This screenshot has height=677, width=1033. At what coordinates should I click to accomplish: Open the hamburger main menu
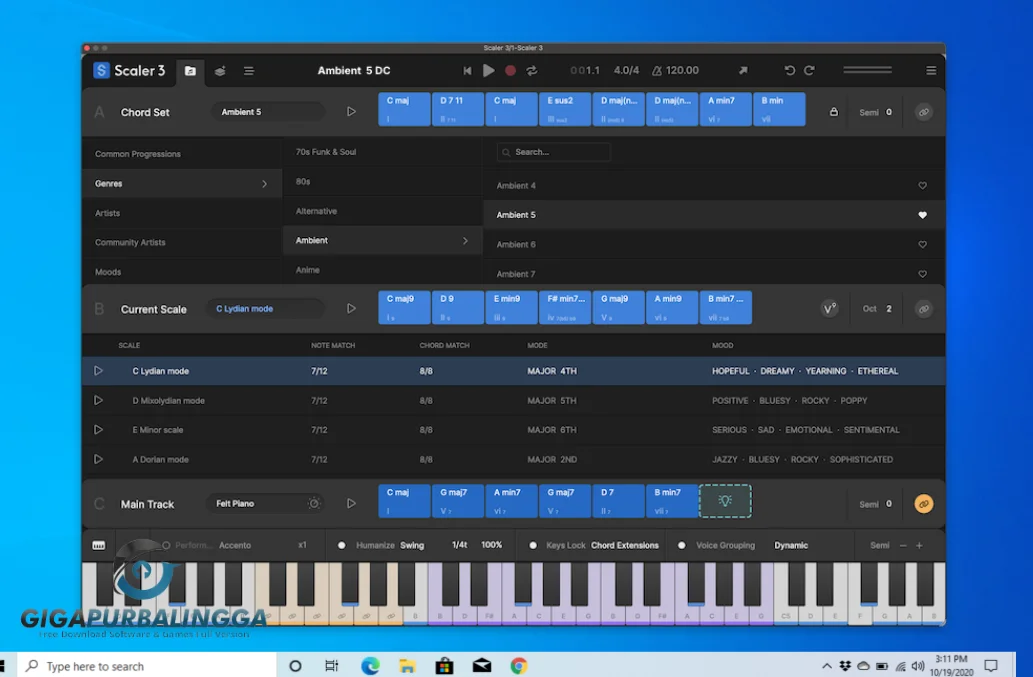tap(931, 70)
